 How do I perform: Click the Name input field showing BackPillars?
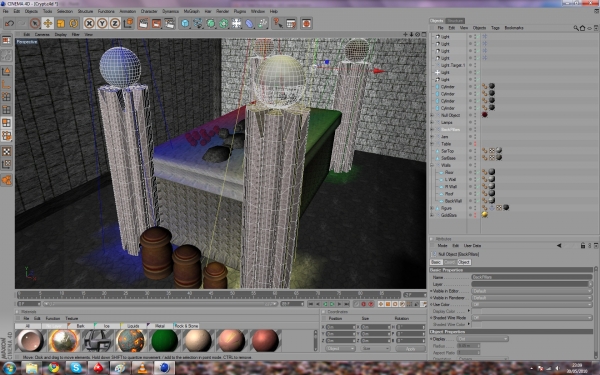532,277
